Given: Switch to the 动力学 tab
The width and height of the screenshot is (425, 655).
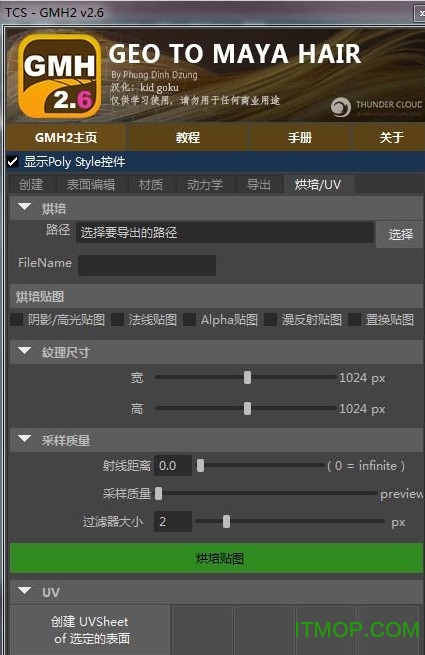Looking at the screenshot, I should point(205,185).
